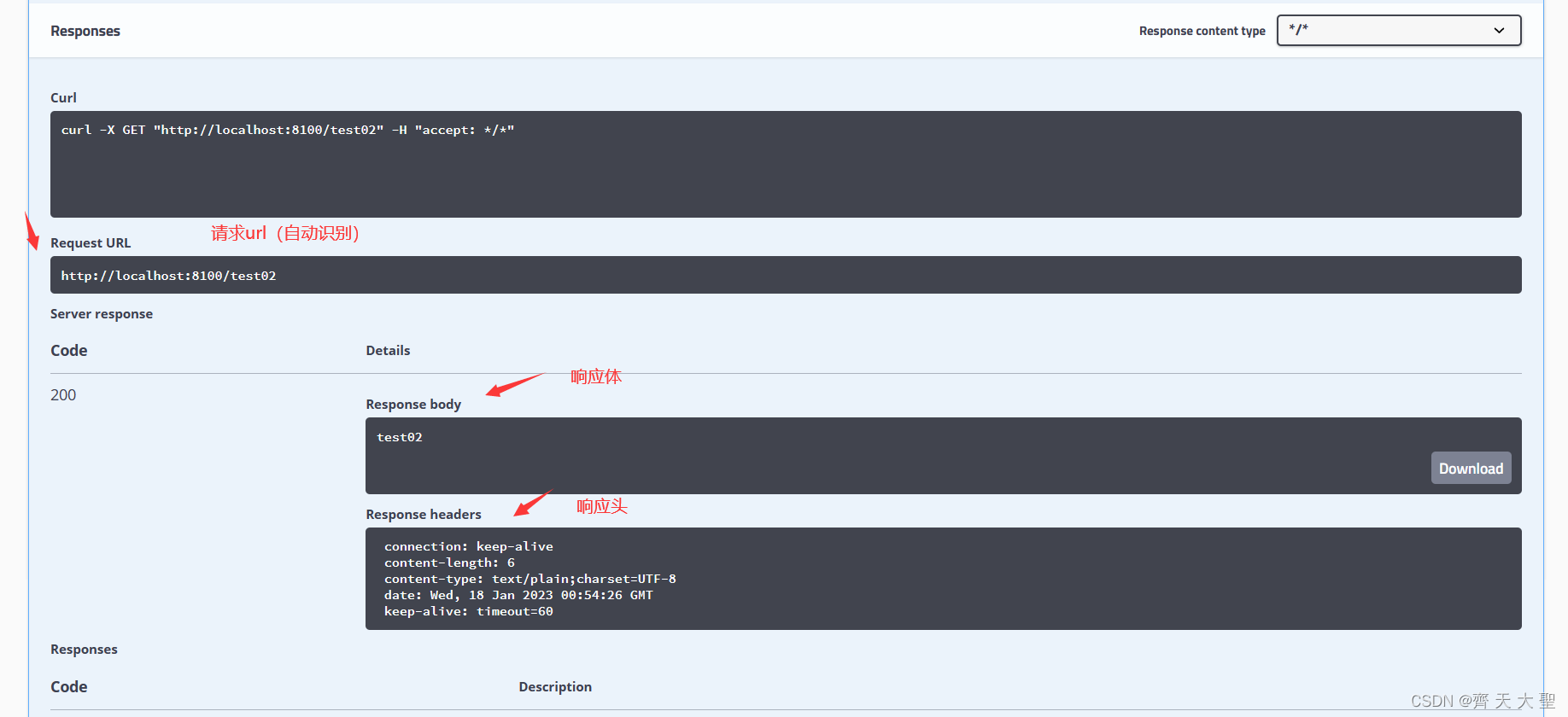
Task: Click the Request URL label
Action: (x=91, y=242)
